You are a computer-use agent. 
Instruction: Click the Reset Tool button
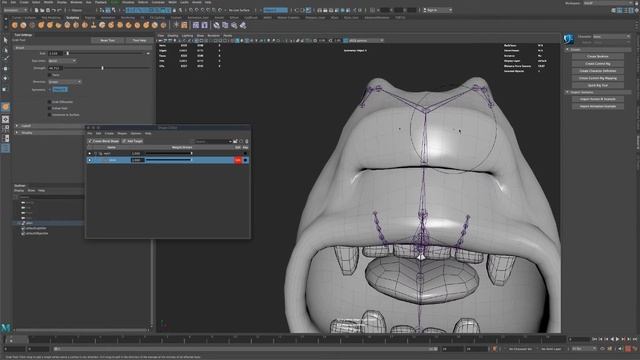[107, 40]
